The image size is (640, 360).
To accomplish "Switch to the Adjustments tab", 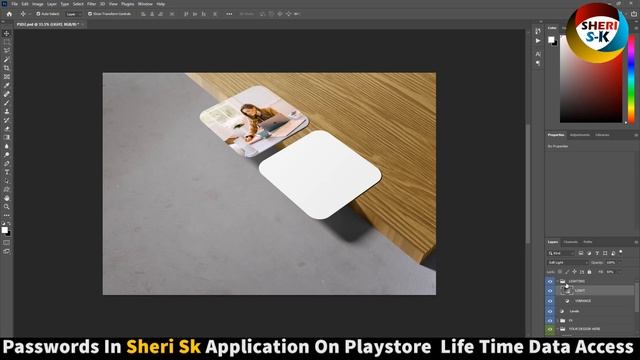I will tap(580, 135).
